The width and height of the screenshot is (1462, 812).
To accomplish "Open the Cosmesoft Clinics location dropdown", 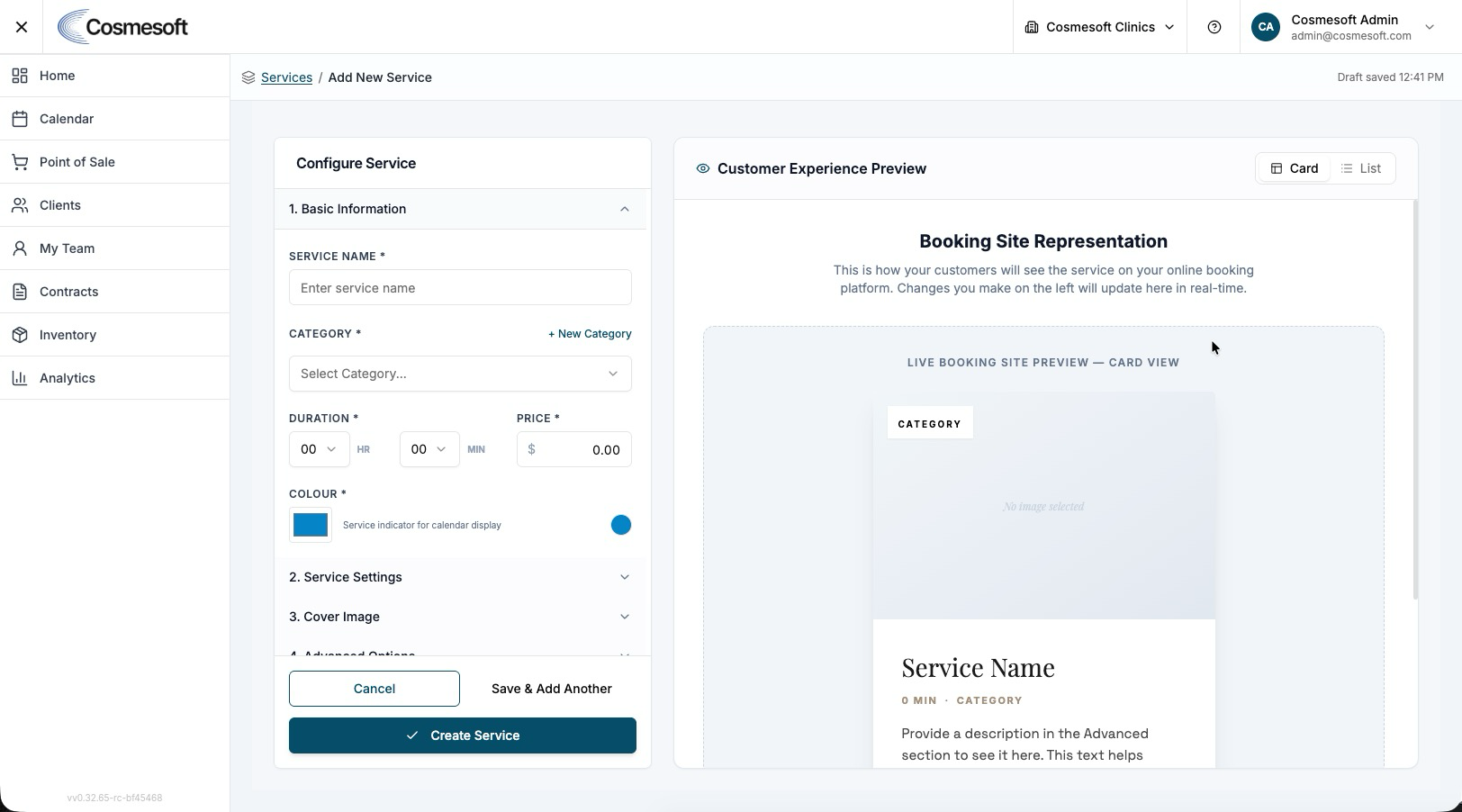I will click(1100, 27).
